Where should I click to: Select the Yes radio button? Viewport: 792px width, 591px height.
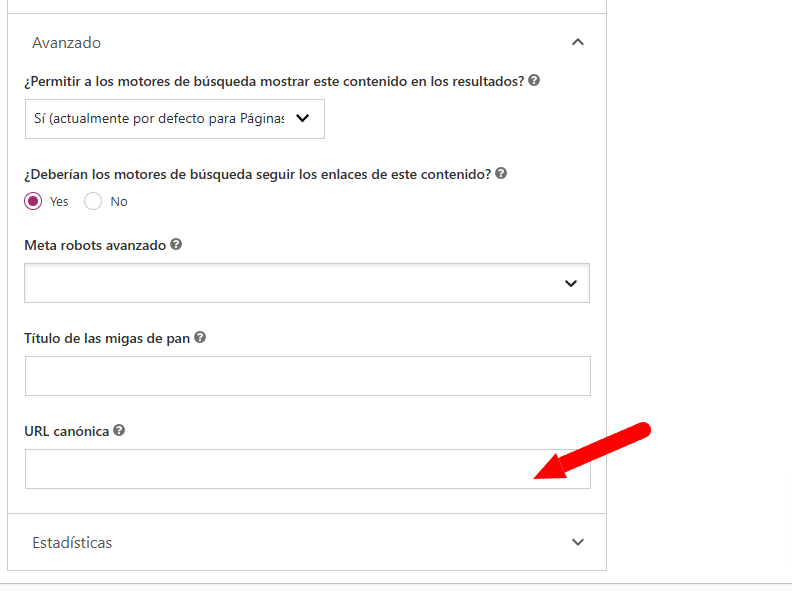click(x=33, y=201)
